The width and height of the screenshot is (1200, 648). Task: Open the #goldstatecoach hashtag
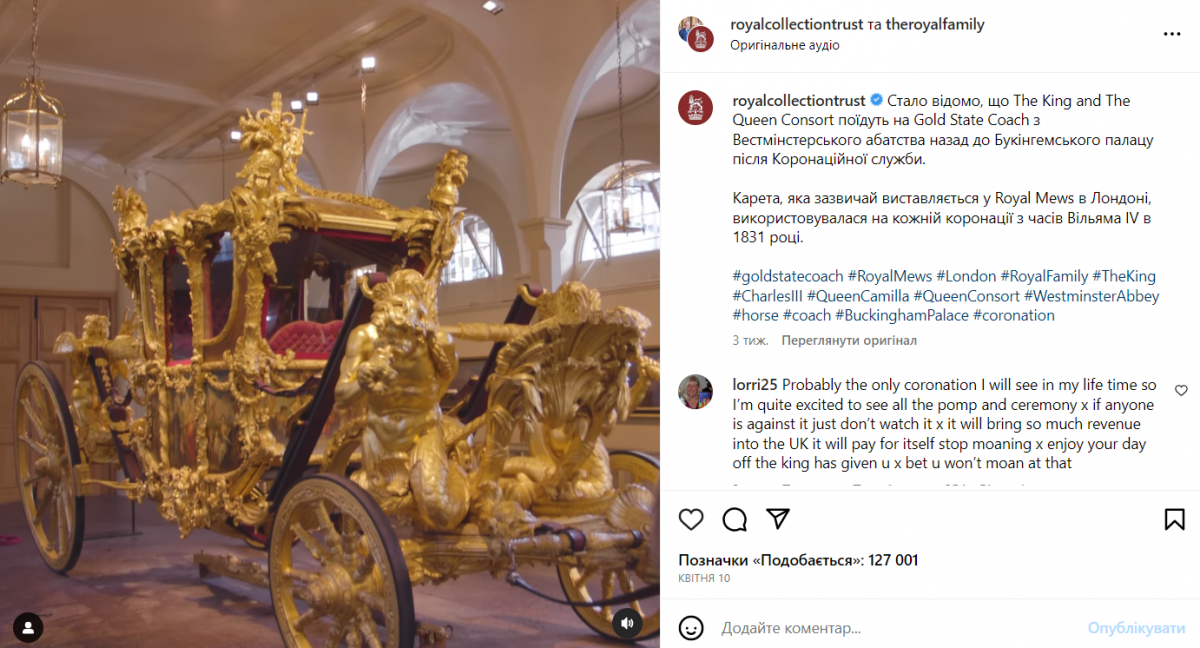(787, 276)
